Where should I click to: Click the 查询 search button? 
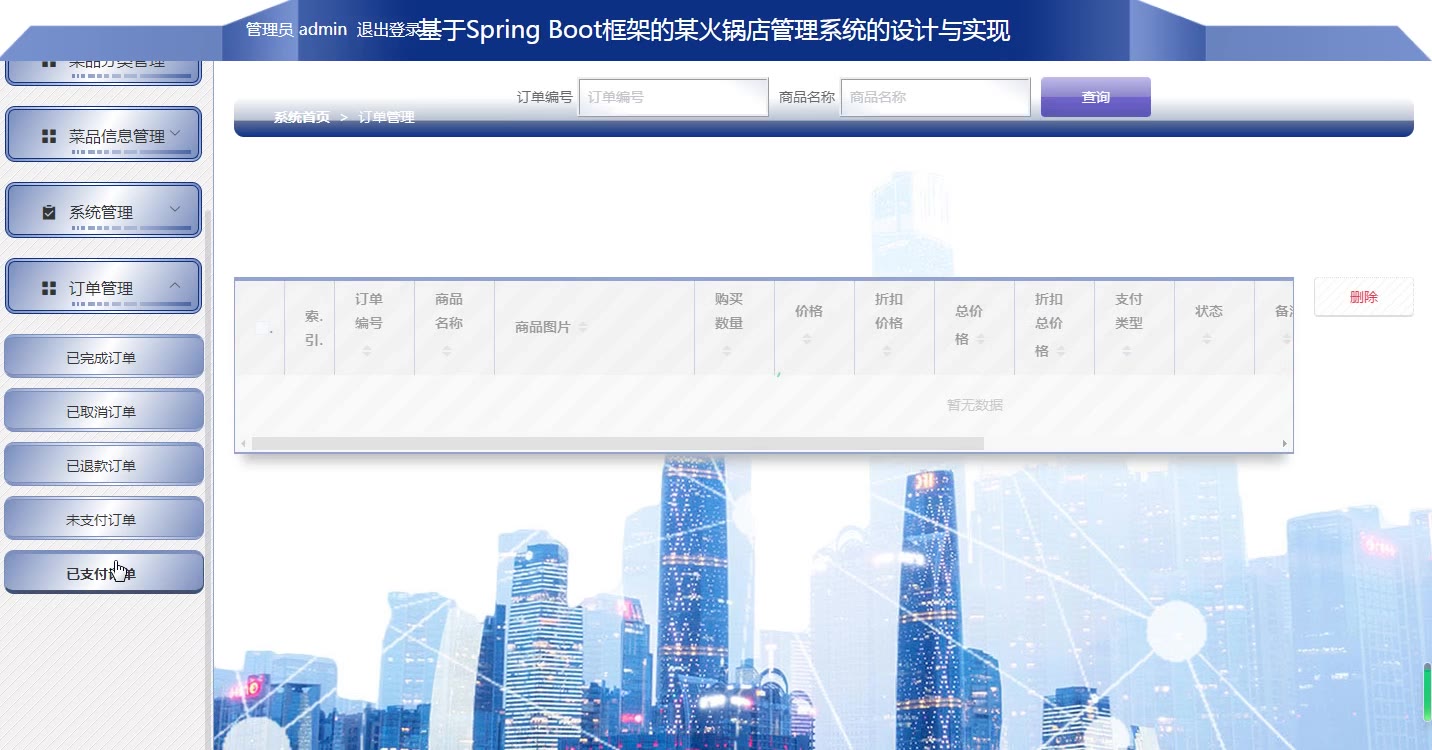(x=1096, y=97)
